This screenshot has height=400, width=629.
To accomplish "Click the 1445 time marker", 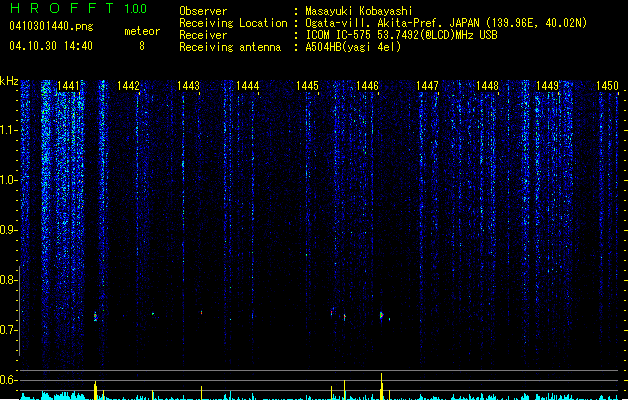I will [307, 86].
